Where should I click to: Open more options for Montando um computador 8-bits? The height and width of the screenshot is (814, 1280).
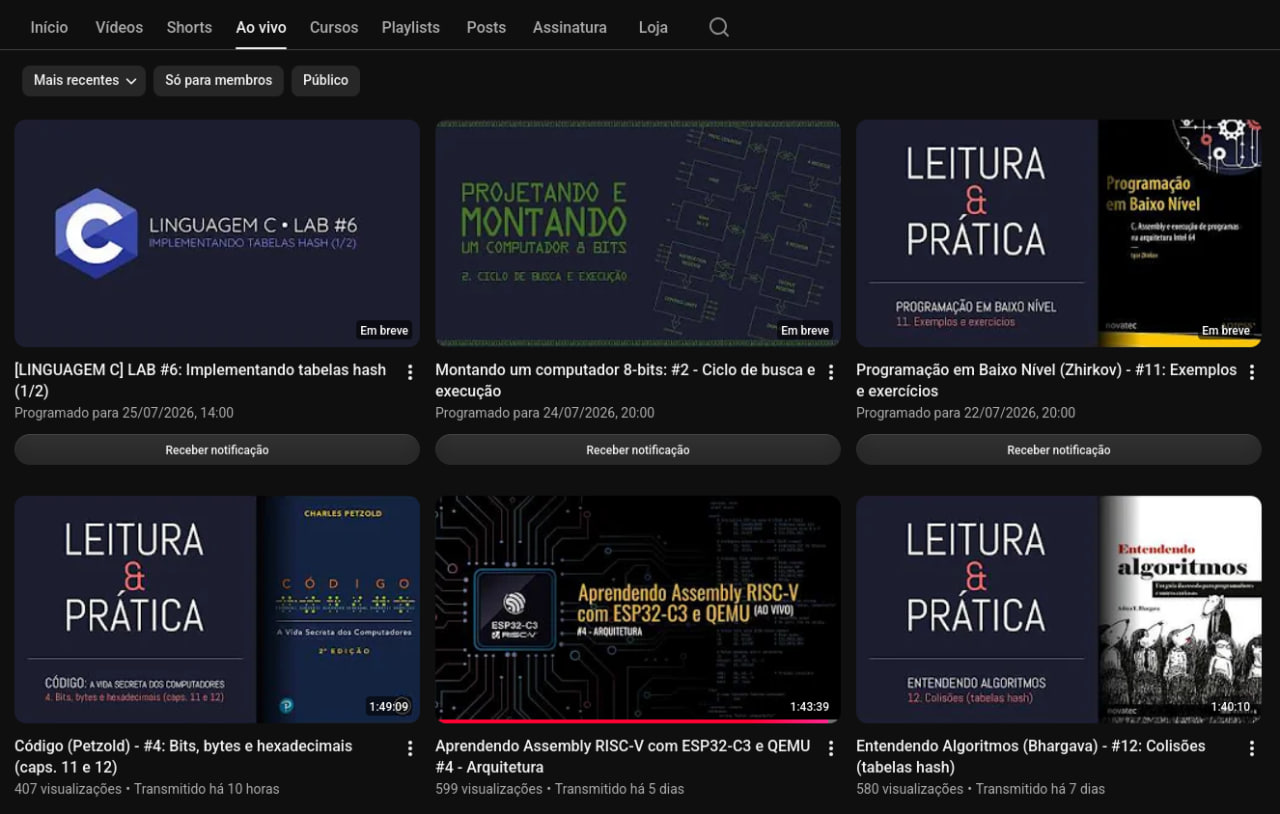pyautogui.click(x=830, y=373)
